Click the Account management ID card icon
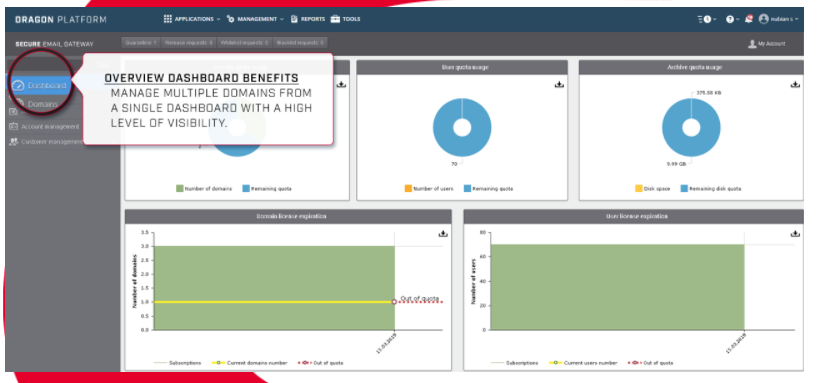 click(x=14, y=126)
